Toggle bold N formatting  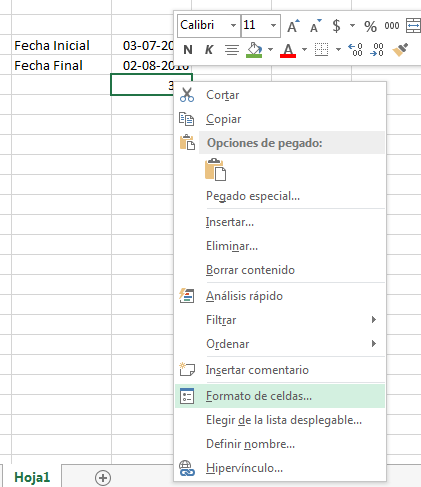pyautogui.click(x=188, y=50)
